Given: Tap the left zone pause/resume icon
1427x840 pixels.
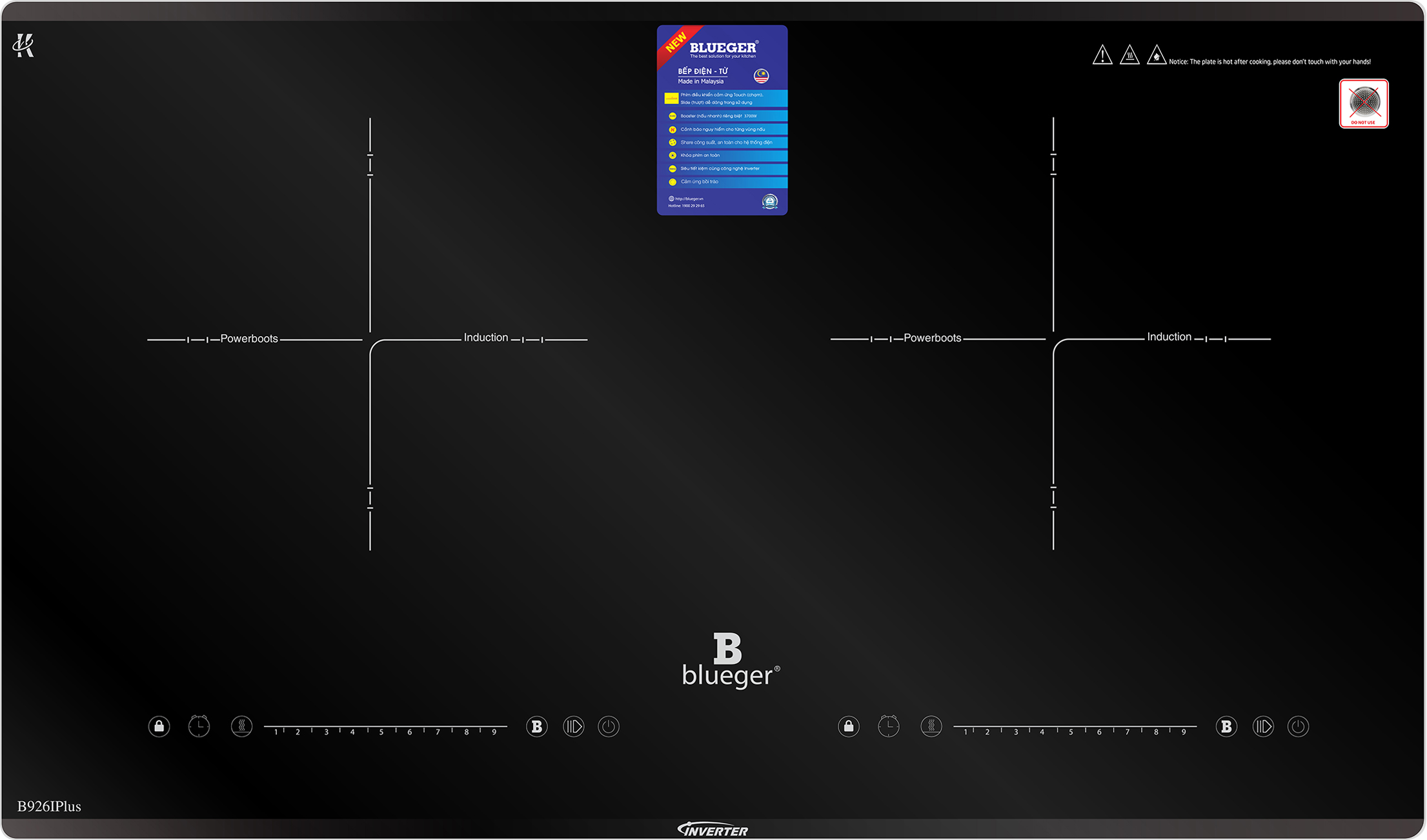Looking at the screenshot, I should coord(573,726).
